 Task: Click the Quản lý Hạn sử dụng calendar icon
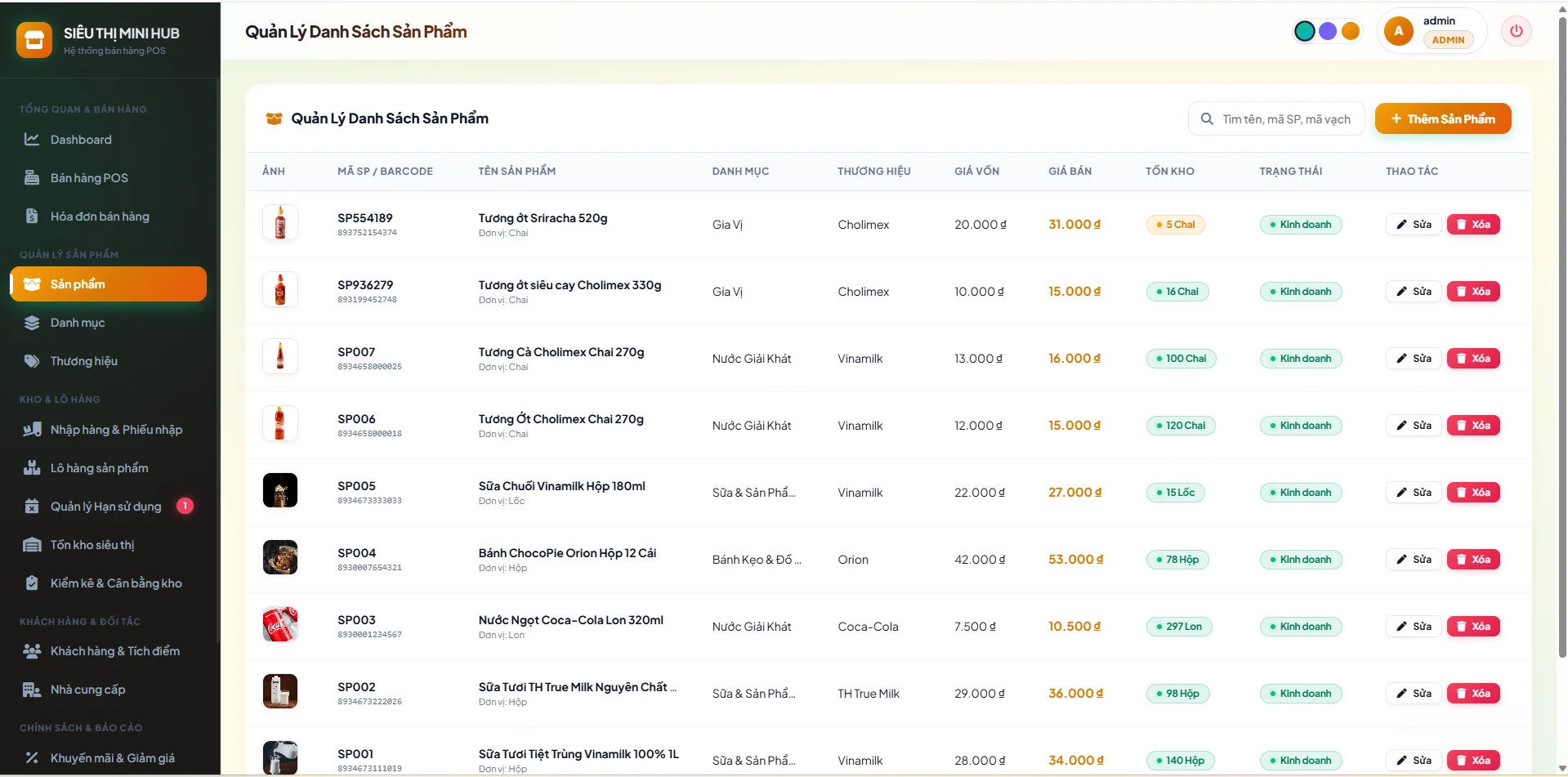(32, 507)
